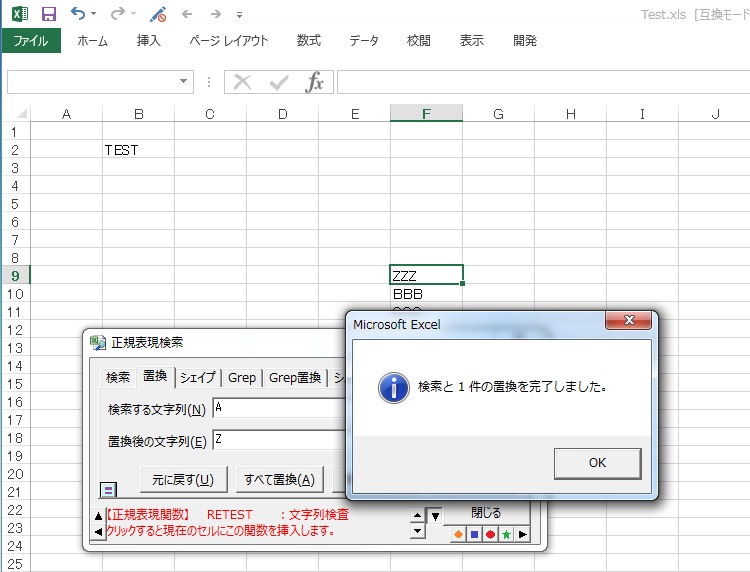Open the Name Box dropdown
This screenshot has height=572, width=750.
tap(184, 82)
